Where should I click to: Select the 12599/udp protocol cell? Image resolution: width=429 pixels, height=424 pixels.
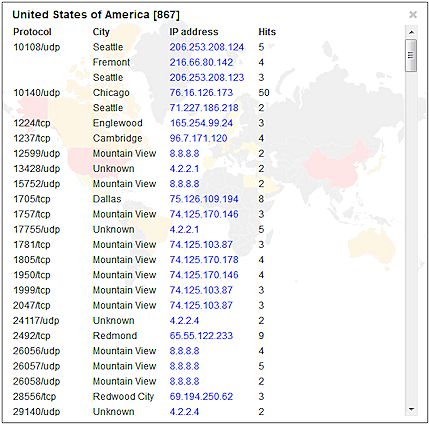(x=37, y=153)
